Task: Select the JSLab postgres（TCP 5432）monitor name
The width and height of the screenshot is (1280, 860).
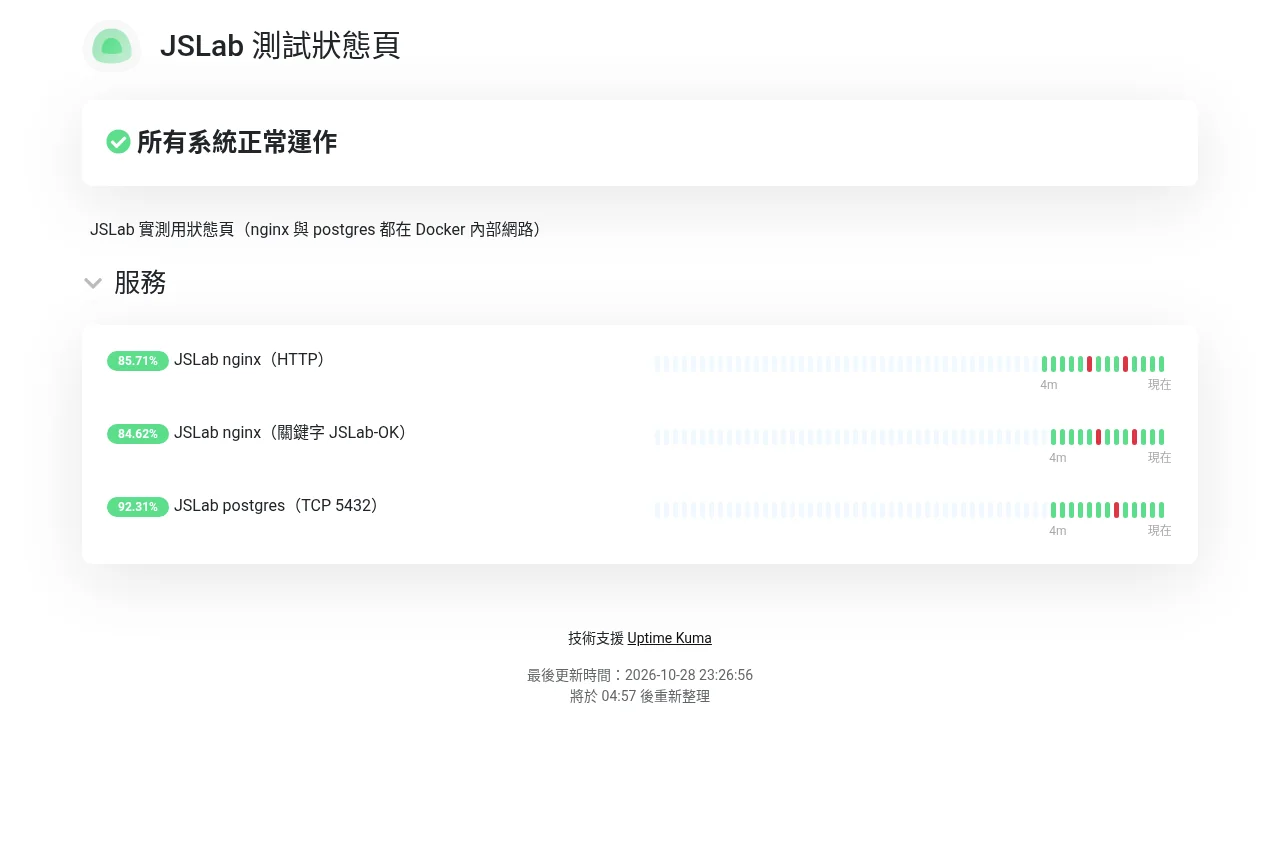Action: tap(279, 505)
